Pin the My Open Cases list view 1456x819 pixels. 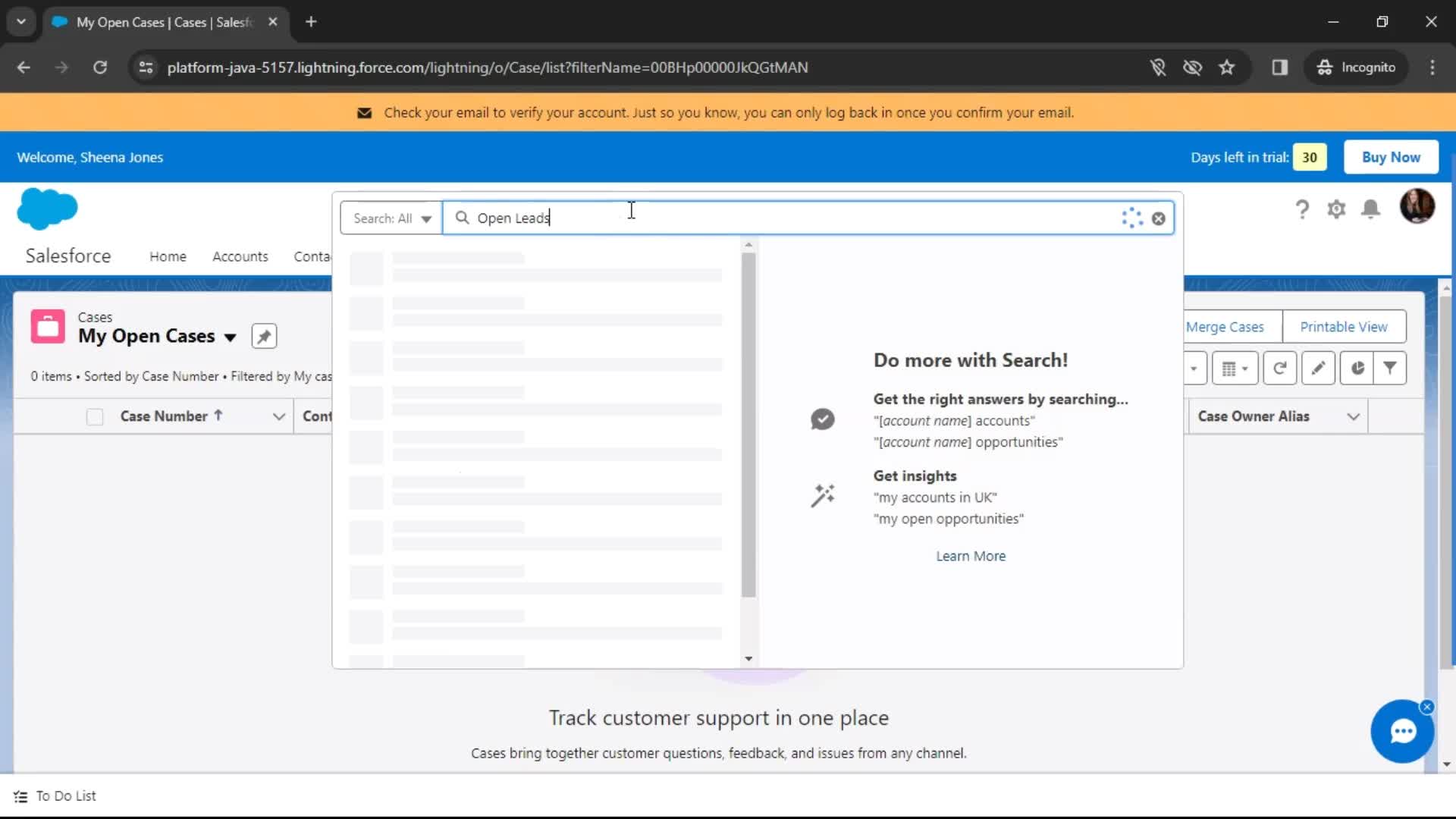point(264,336)
